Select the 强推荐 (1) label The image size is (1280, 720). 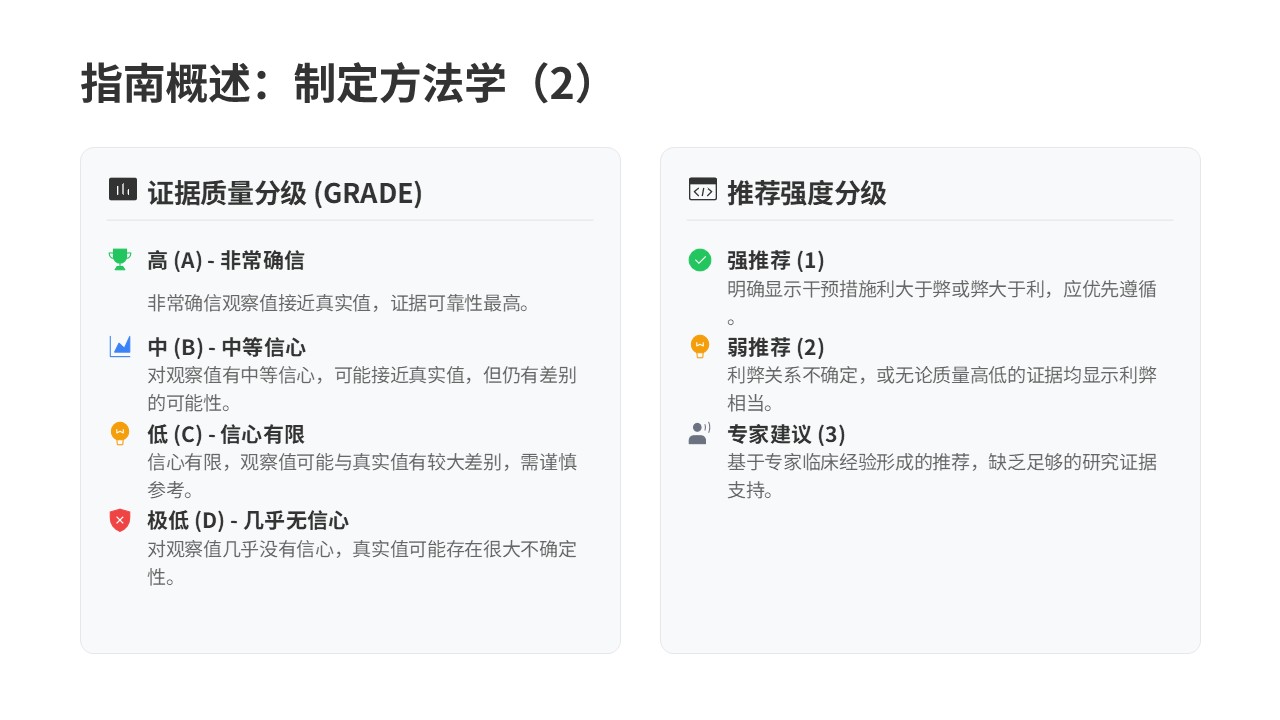click(775, 261)
